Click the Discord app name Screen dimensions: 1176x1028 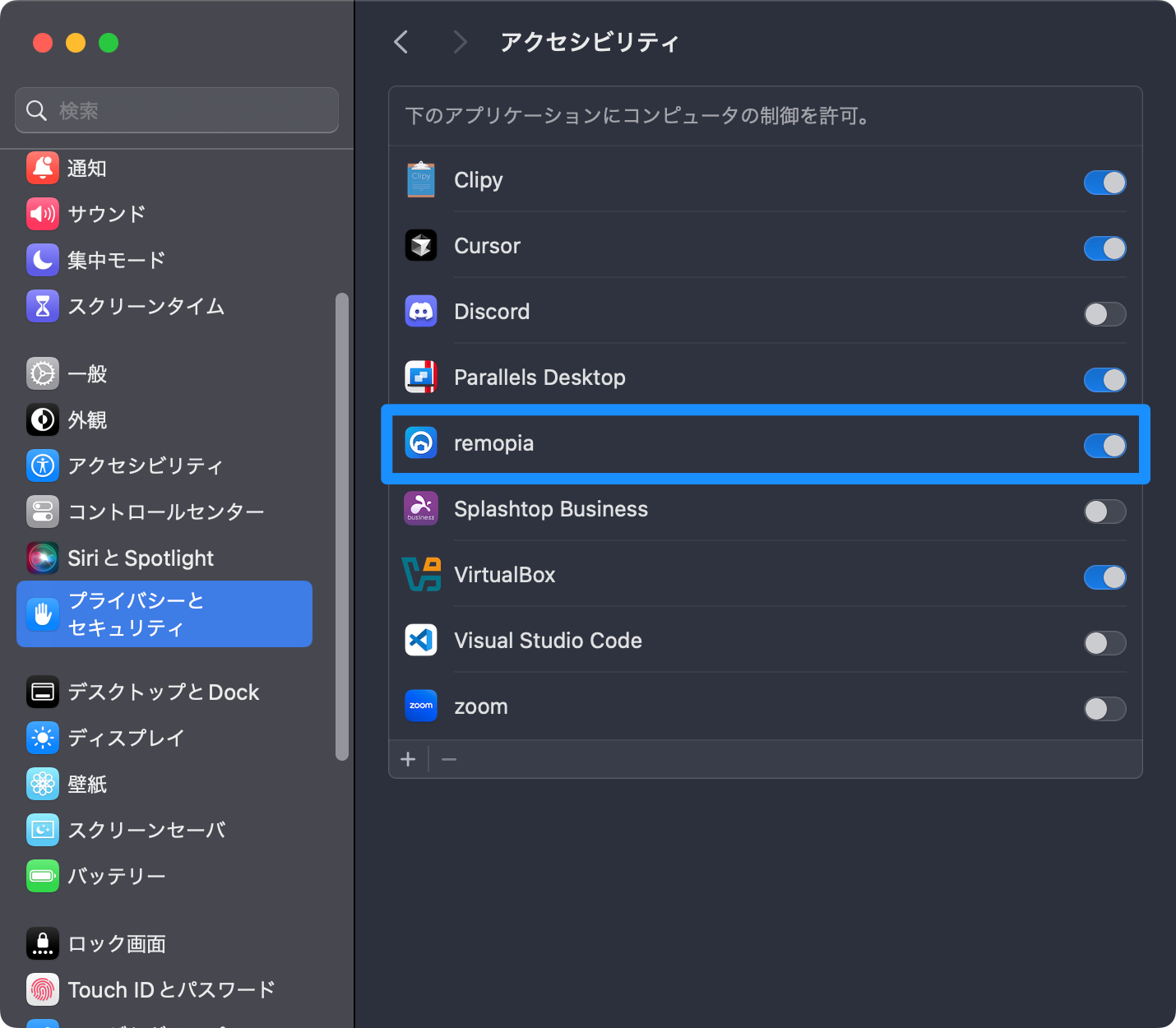tap(492, 312)
